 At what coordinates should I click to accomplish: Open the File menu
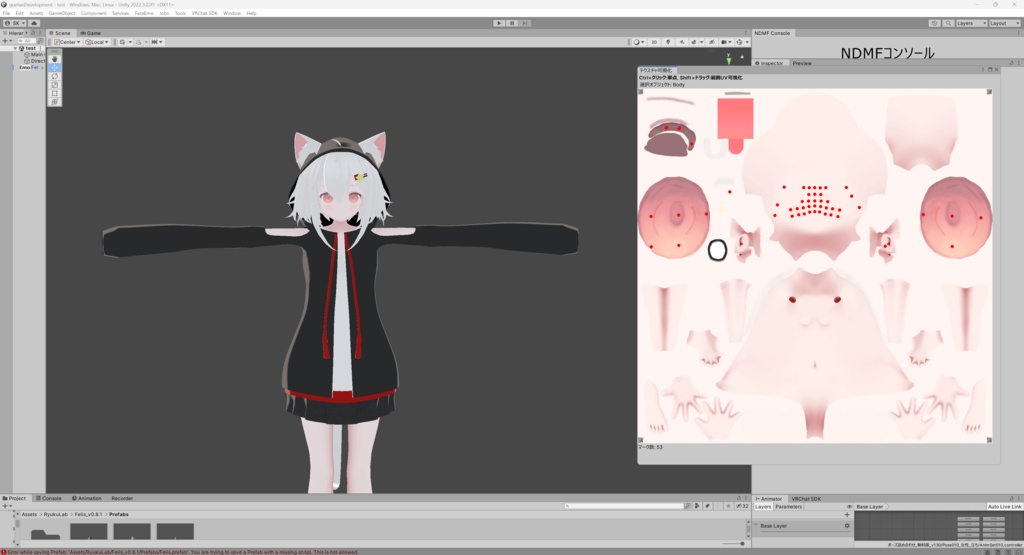(x=7, y=13)
